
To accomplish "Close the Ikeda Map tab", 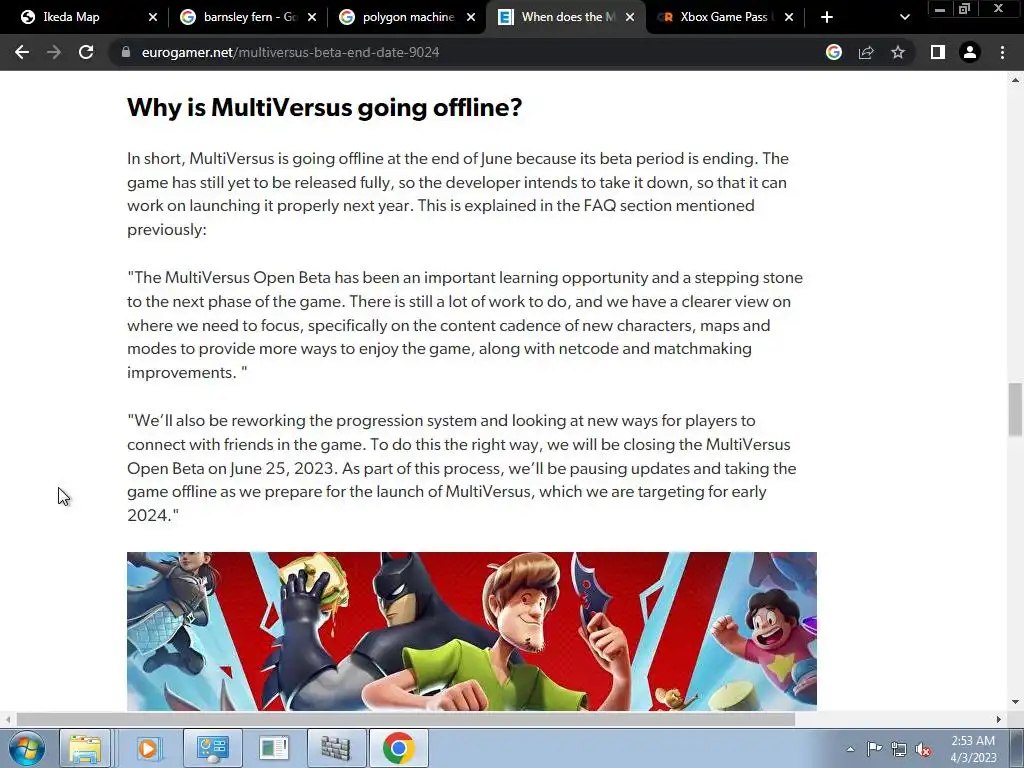I will (x=153, y=17).
